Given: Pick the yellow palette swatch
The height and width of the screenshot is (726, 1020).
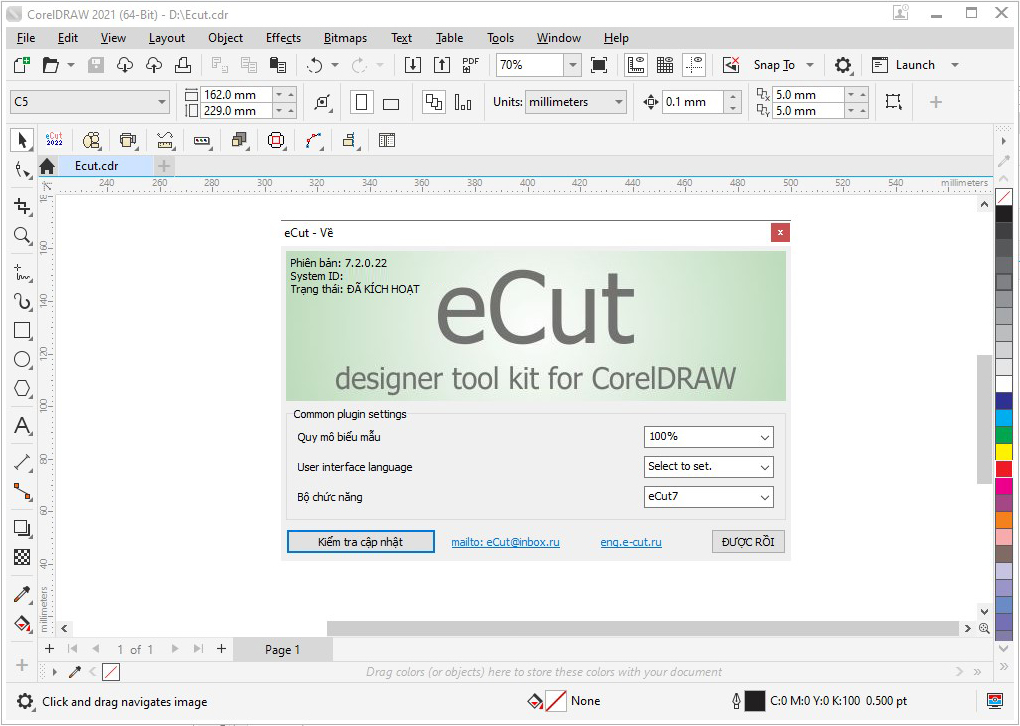Looking at the screenshot, I should (x=1004, y=451).
